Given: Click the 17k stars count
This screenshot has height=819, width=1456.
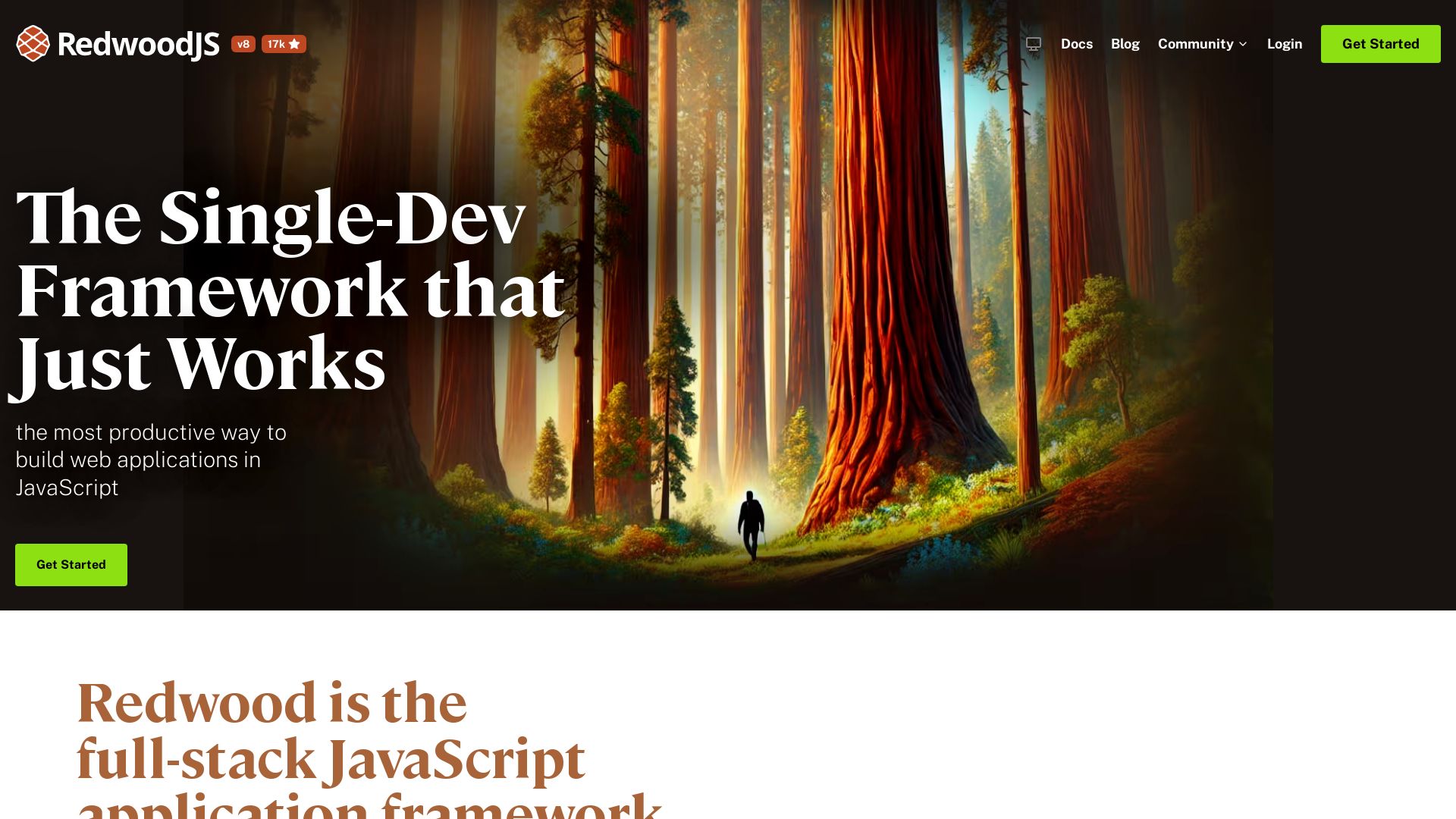Looking at the screenshot, I should point(276,44).
